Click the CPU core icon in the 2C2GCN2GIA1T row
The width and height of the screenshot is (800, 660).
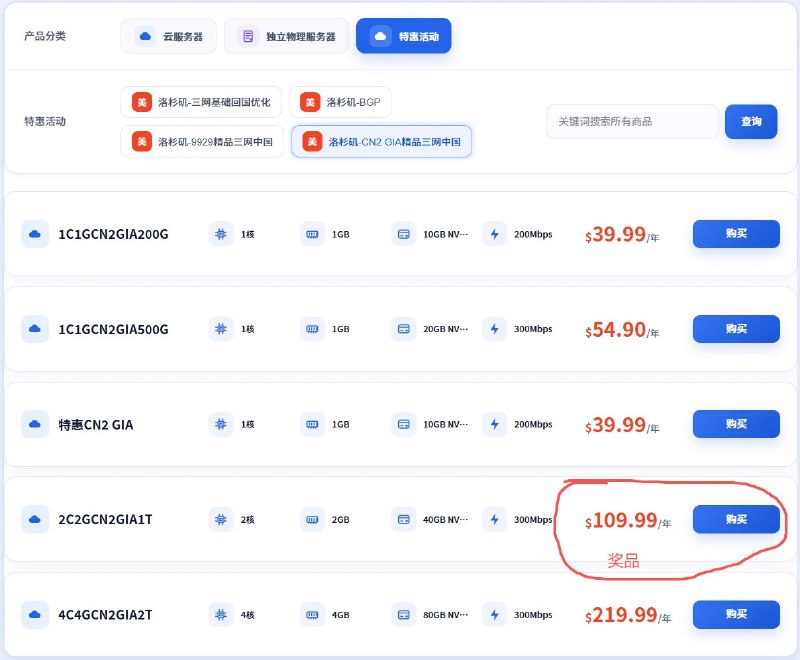point(221,519)
